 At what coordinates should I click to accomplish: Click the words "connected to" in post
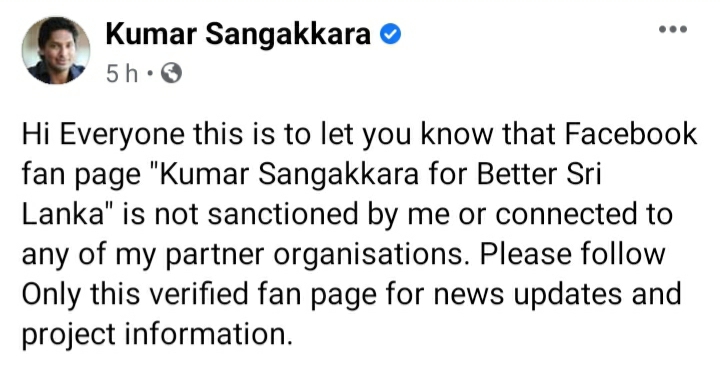pyautogui.click(x=585, y=215)
